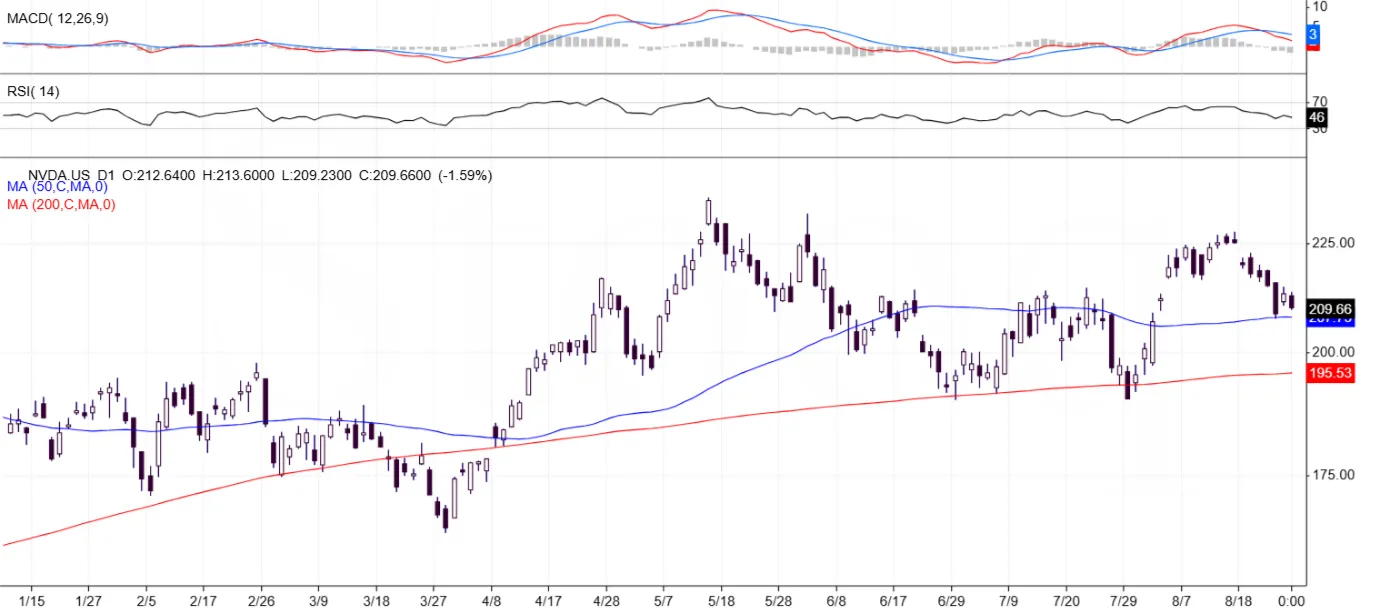Screen dimensions: 1391x615
Task: Click the 10 level on MACD axis
Action: [1319, 6]
